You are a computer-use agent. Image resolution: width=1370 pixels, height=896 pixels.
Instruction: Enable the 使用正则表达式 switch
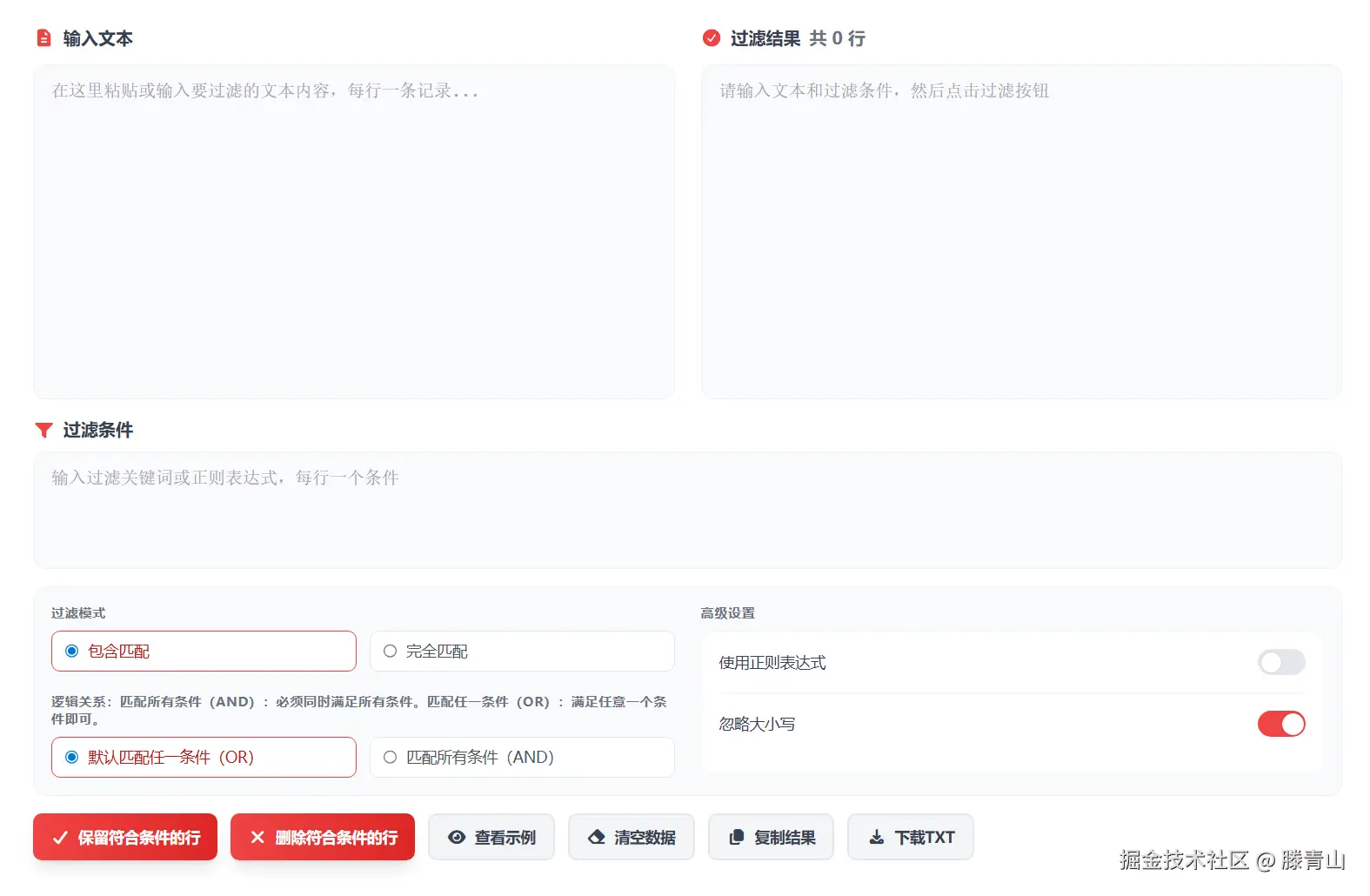(x=1281, y=662)
